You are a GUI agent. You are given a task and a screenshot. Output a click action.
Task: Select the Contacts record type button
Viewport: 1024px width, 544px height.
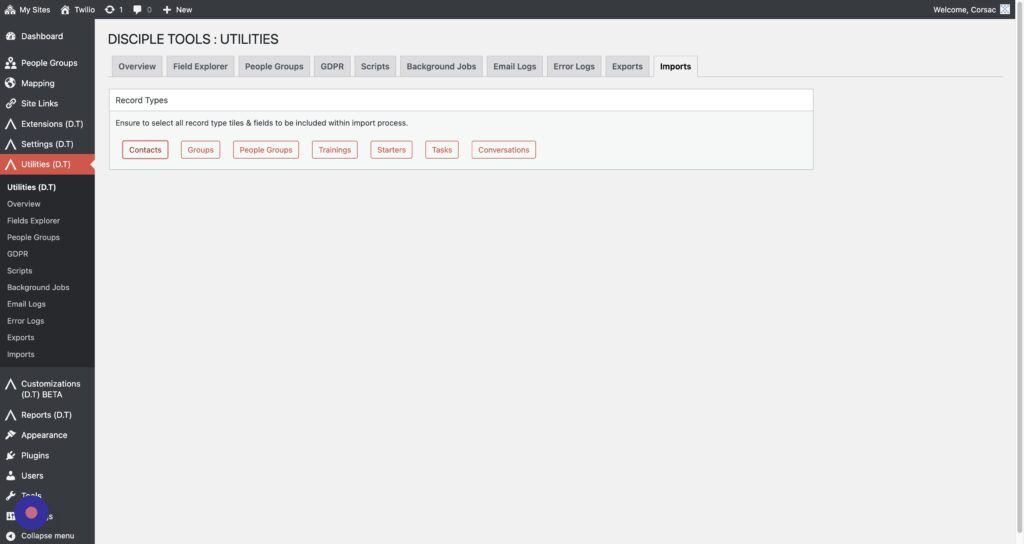(145, 150)
